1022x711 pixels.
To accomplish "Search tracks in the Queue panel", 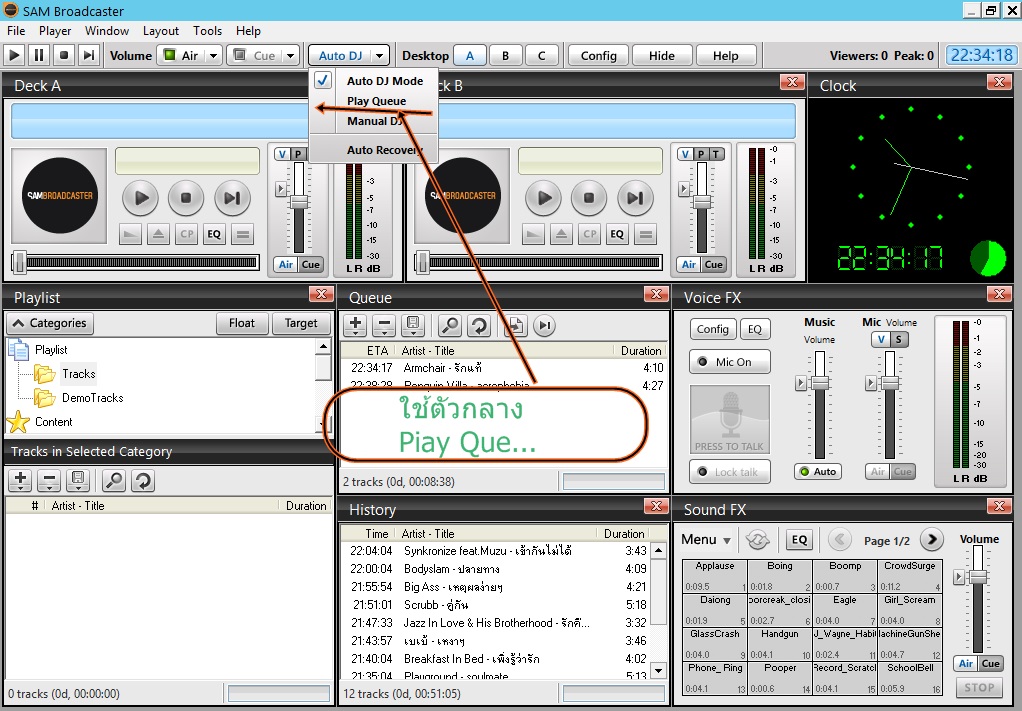I will click(450, 325).
